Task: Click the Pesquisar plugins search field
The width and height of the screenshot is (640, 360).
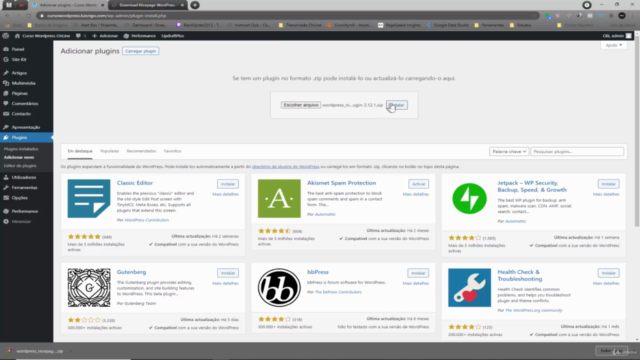Action: tap(577, 151)
